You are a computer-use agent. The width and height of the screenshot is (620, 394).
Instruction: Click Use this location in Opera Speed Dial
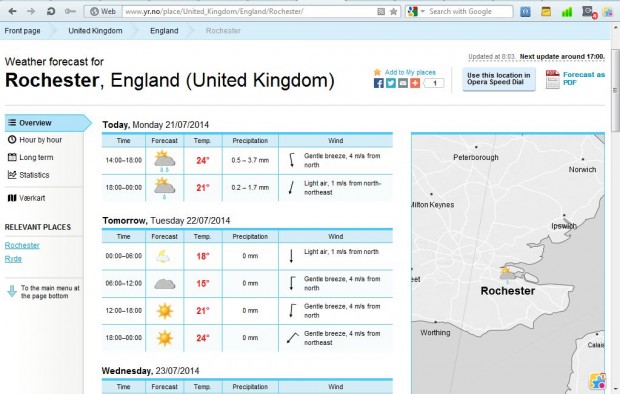pos(499,79)
